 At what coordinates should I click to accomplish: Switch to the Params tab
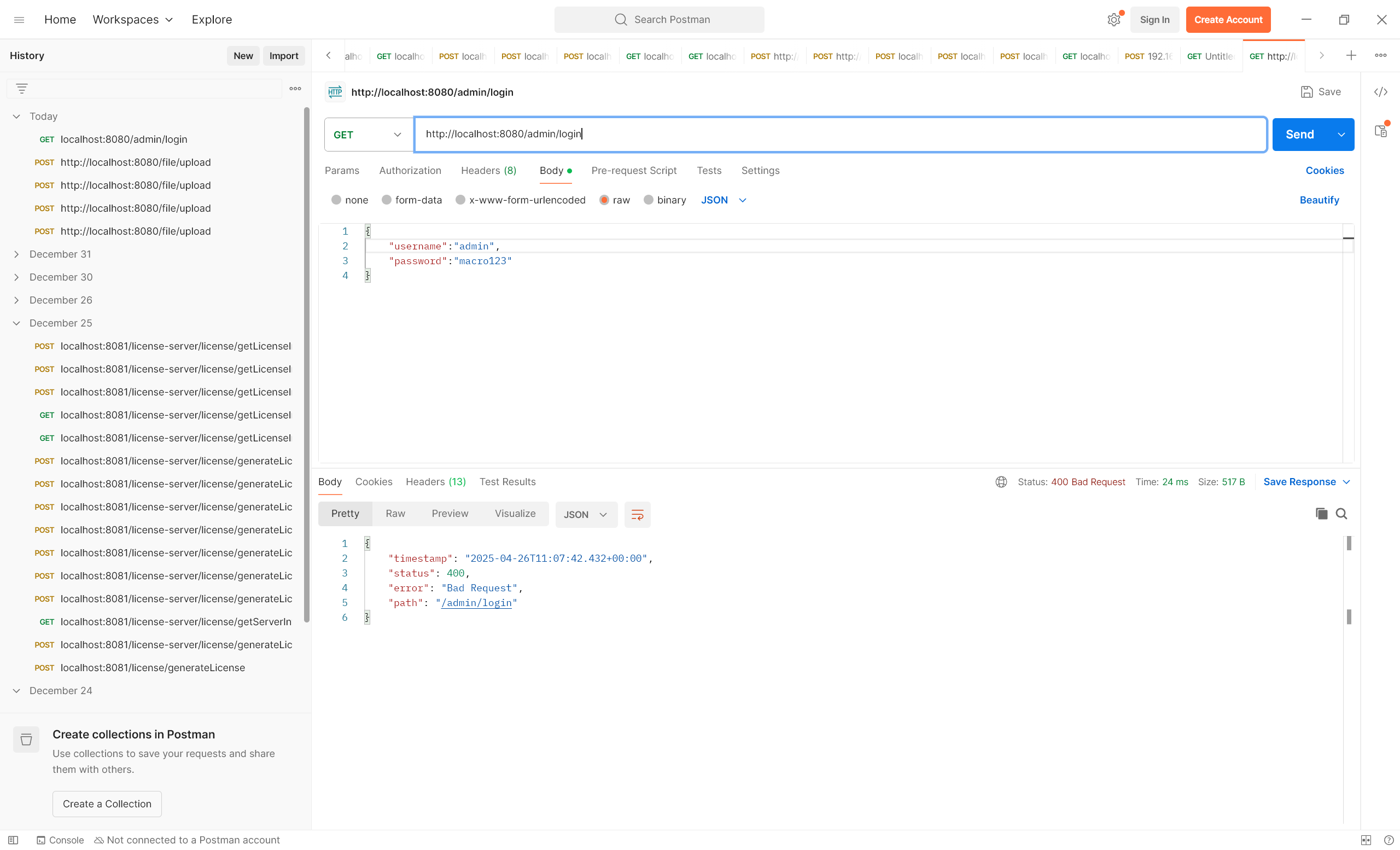click(x=342, y=171)
